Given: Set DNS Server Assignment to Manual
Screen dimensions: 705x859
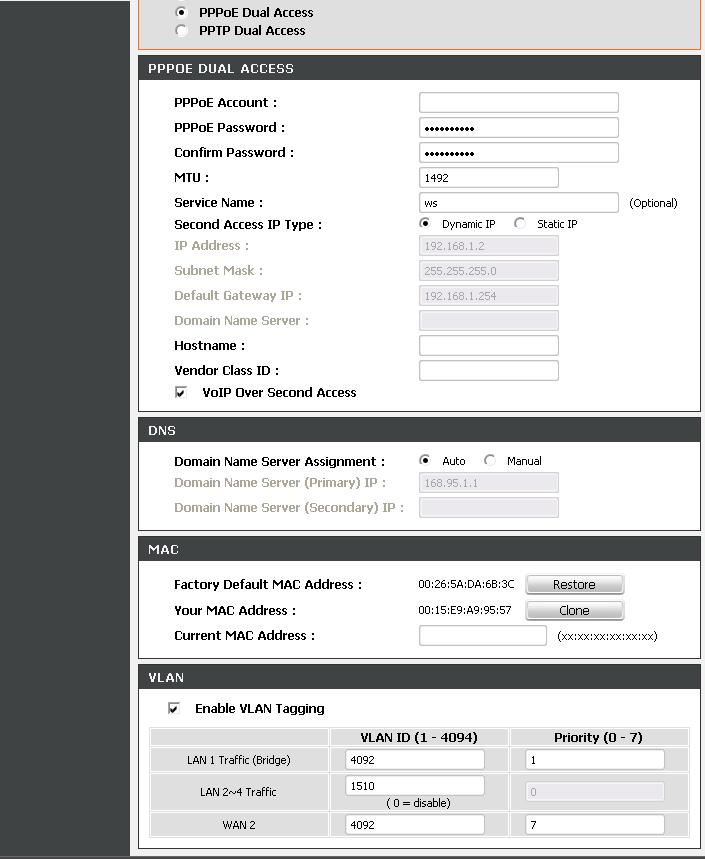Looking at the screenshot, I should tap(490, 461).
